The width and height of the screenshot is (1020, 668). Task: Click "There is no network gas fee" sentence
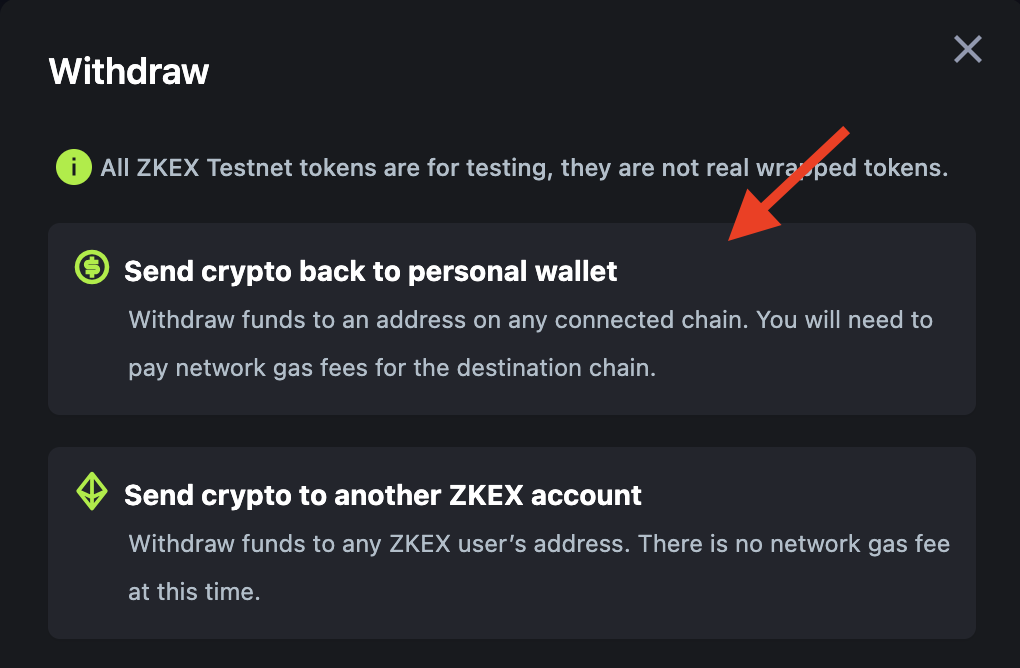coord(794,545)
